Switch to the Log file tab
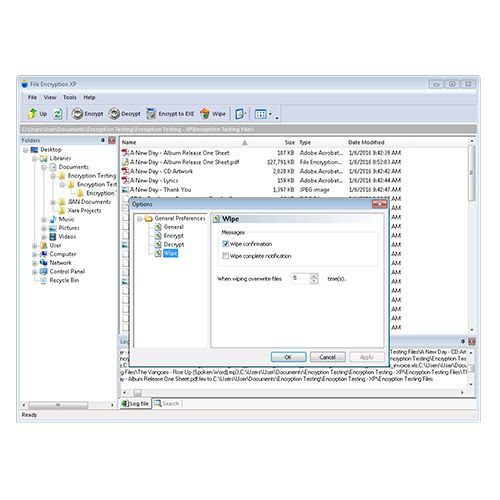 pos(135,404)
